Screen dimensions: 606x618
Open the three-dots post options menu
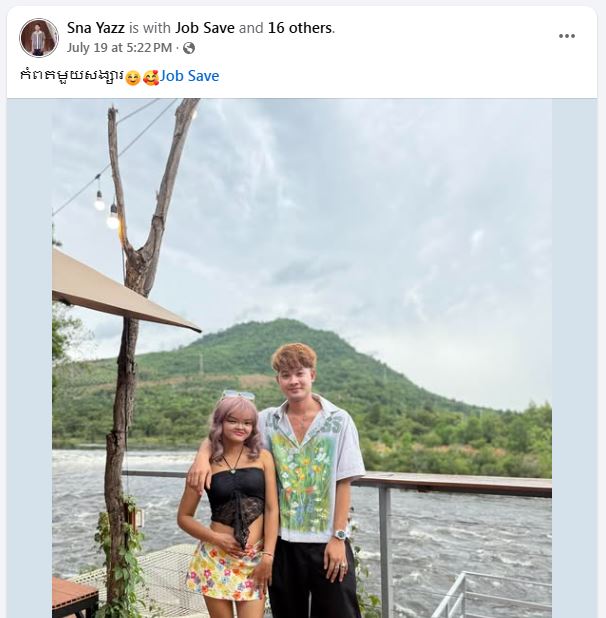tap(567, 36)
